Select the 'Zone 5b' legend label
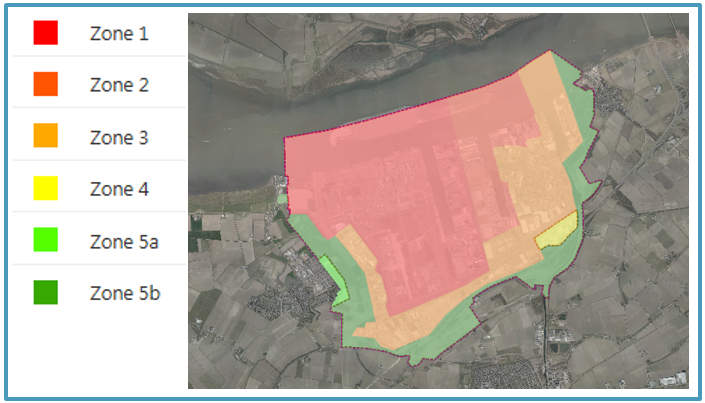The width and height of the screenshot is (705, 403). click(125, 293)
